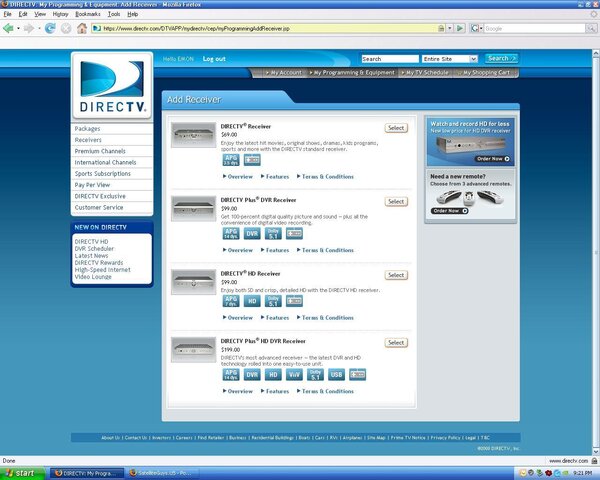Viewport: 600px width, 480px height.
Task: Click the green Go arrow beside the URL
Action: [x=460, y=28]
